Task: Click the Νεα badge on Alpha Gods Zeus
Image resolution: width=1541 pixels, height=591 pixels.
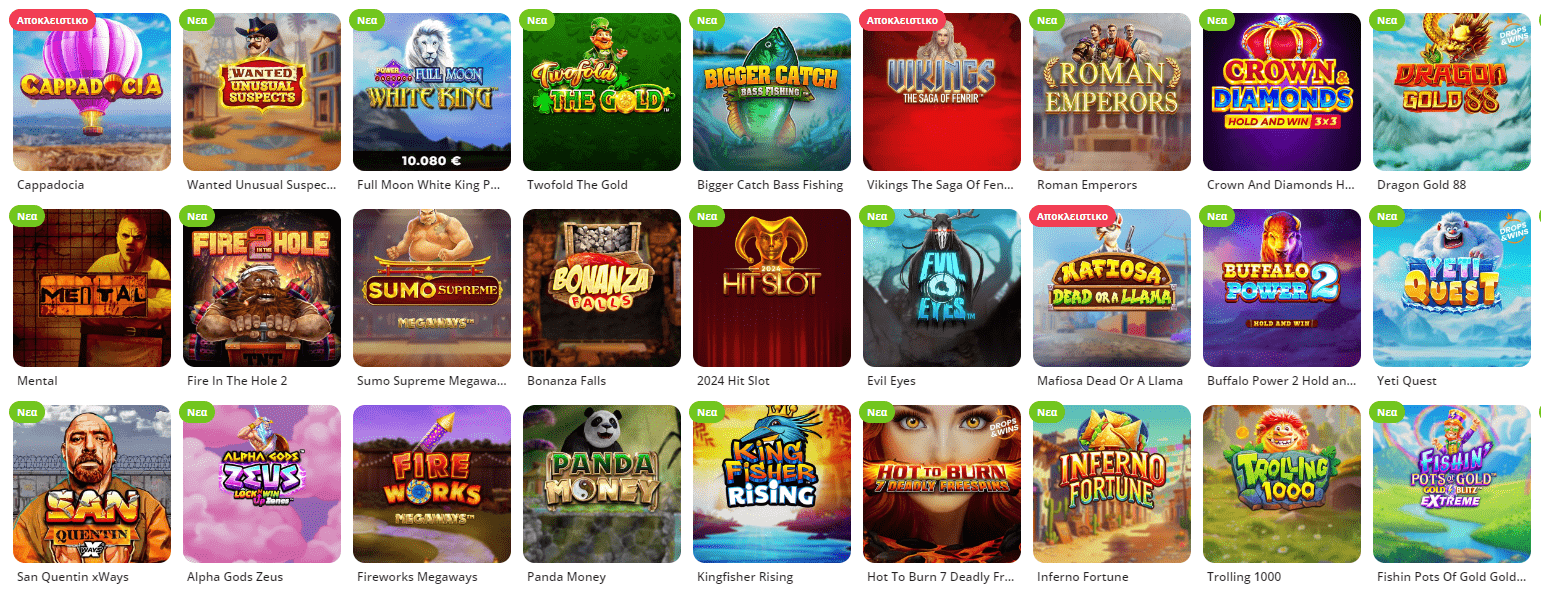Action: [x=197, y=411]
